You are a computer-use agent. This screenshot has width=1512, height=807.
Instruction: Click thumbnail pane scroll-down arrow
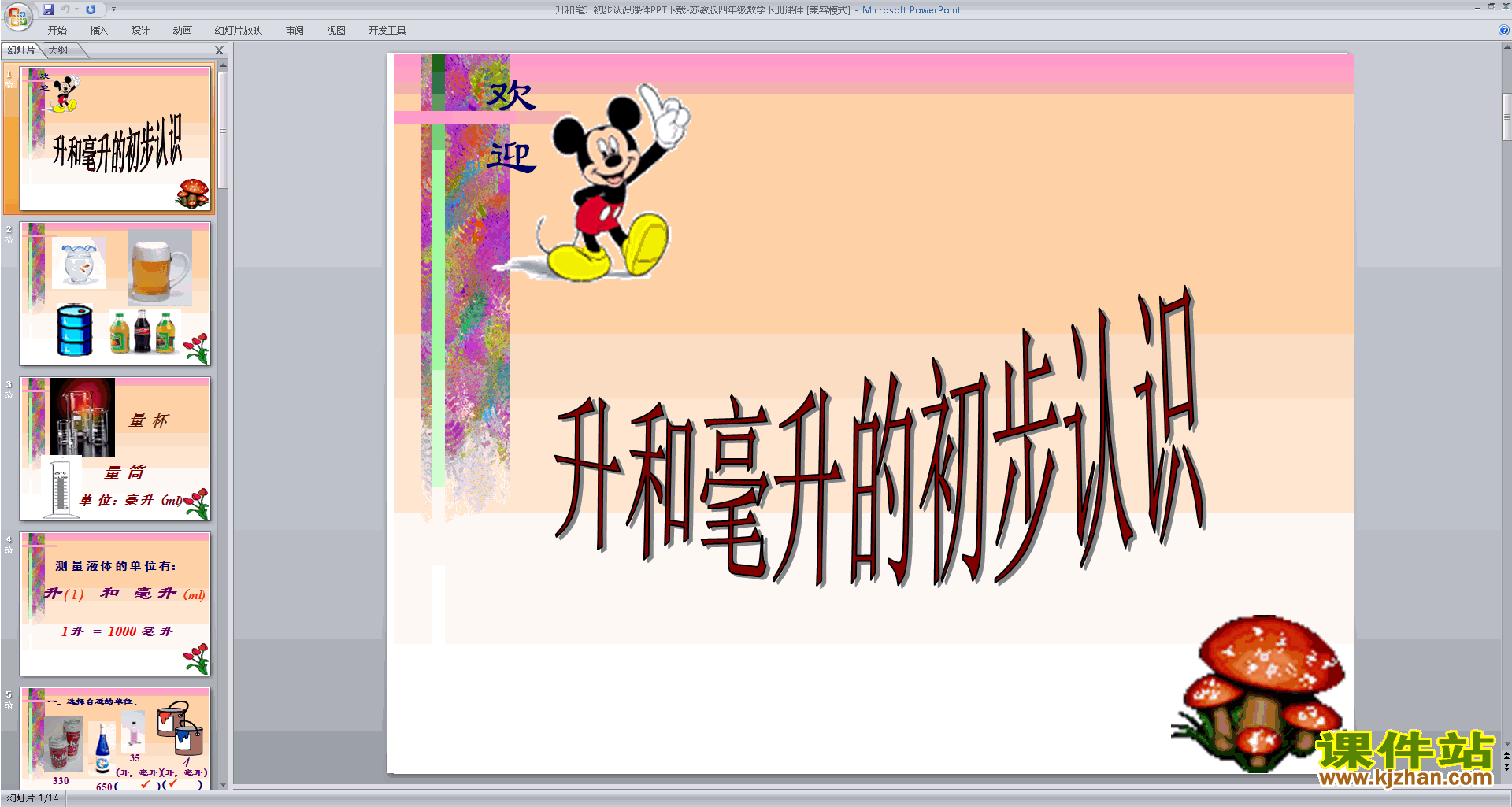[224, 785]
